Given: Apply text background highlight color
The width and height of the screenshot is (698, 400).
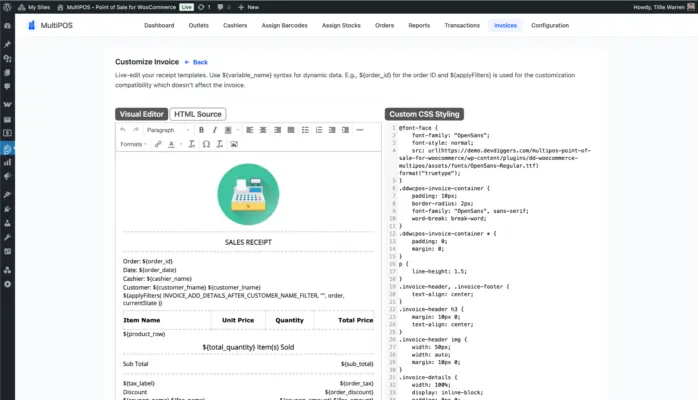Looking at the screenshot, I should click(228, 130).
